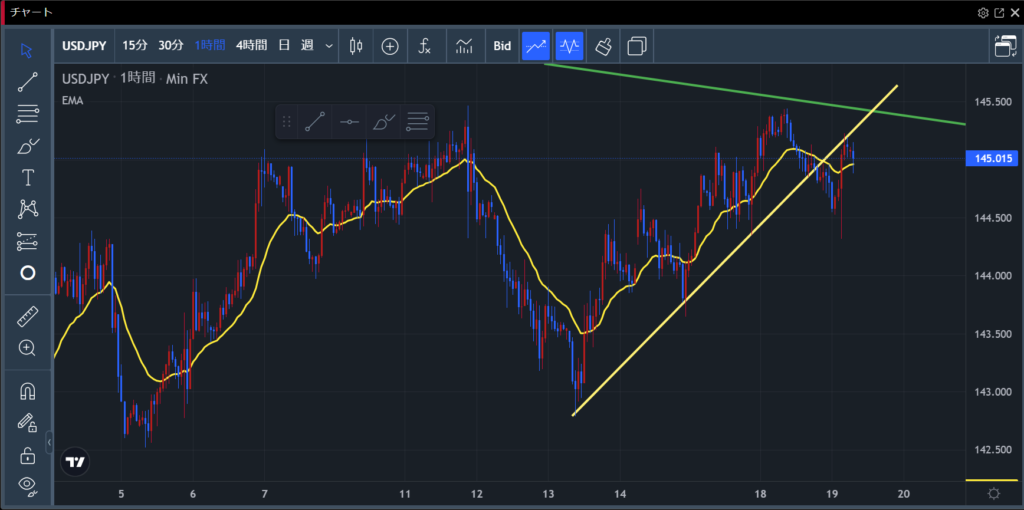Viewport: 1024px width, 510px height.
Task: Toggle the highlighted trend line chart button
Action: point(536,46)
